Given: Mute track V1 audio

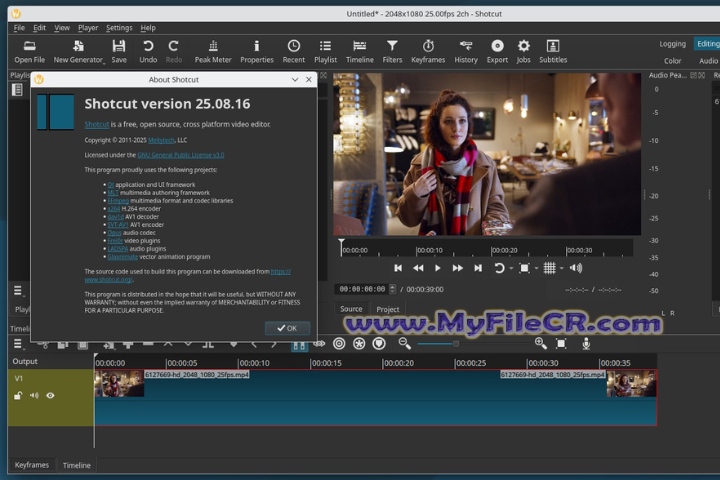Looking at the screenshot, I should pos(34,395).
